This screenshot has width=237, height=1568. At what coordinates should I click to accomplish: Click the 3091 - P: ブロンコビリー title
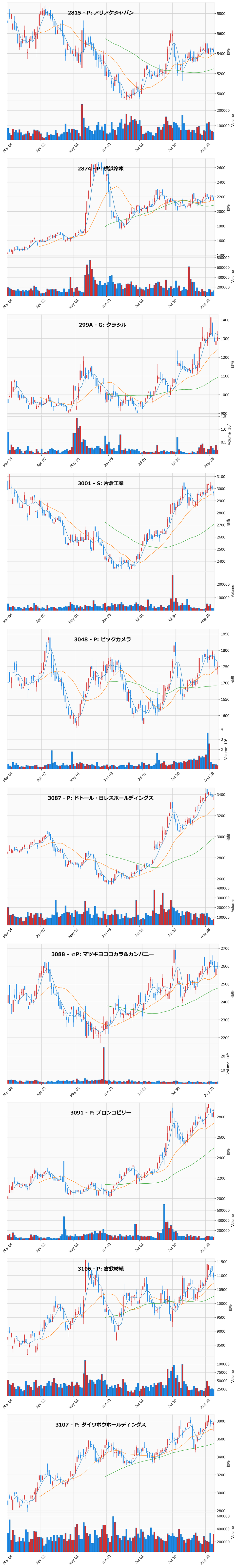click(x=101, y=1113)
